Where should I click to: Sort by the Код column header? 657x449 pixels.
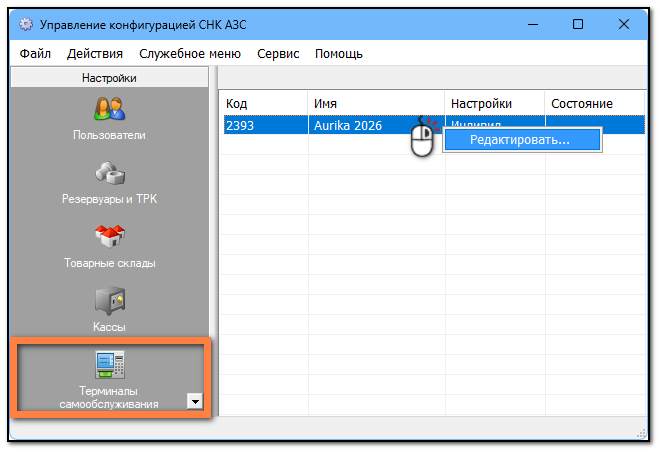click(x=264, y=103)
